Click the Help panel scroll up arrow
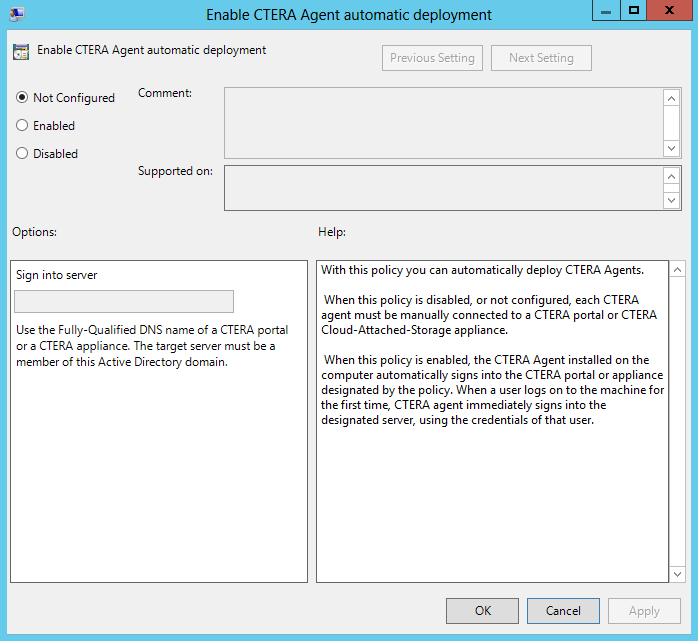Image resolution: width=698 pixels, height=641 pixels. tap(677, 270)
